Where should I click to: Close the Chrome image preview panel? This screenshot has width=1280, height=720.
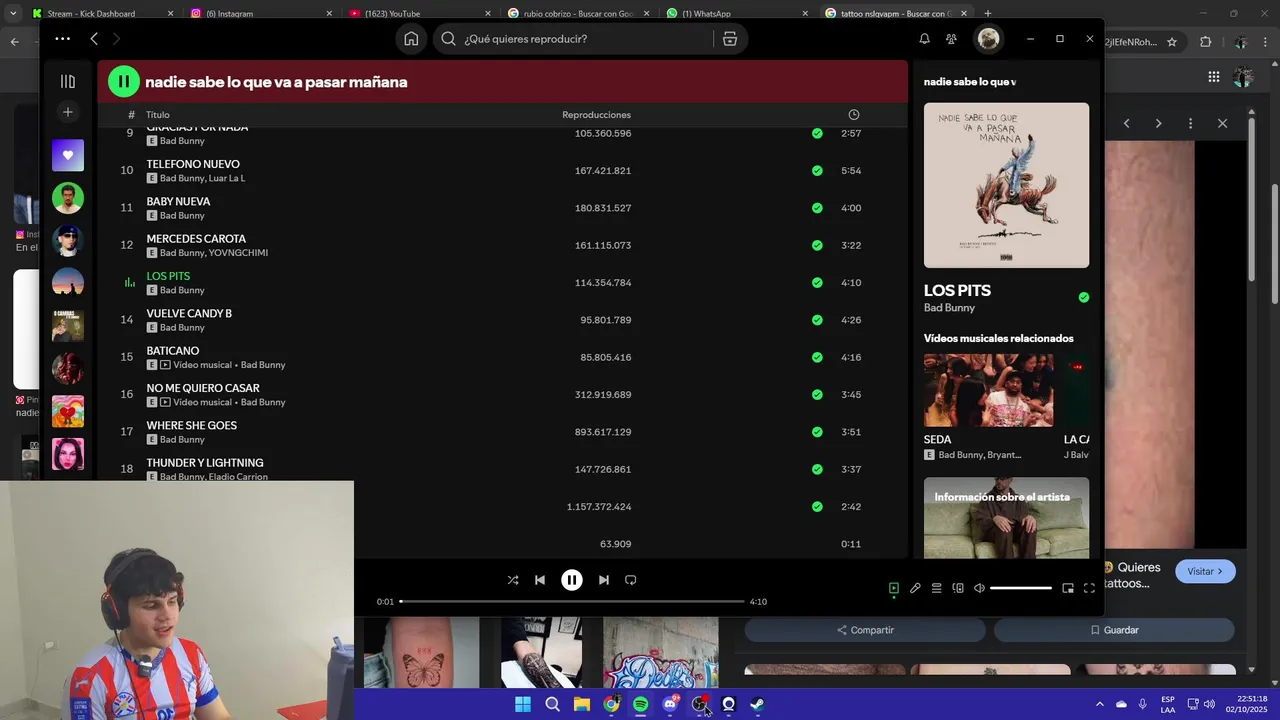point(1222,123)
